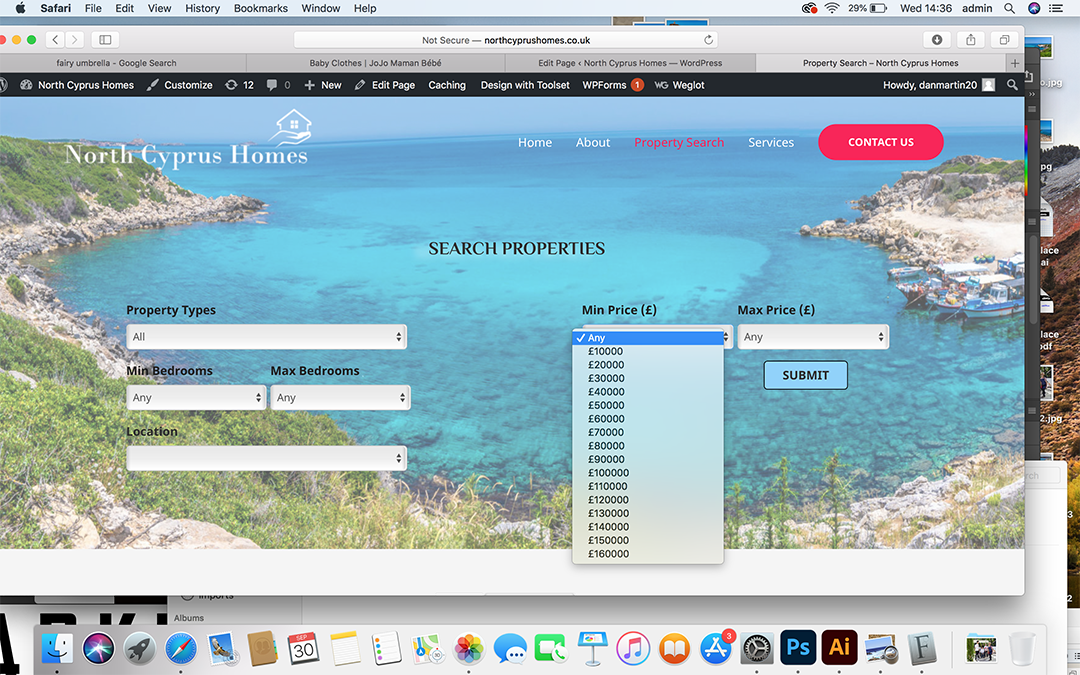Open the Property Types dropdown
This screenshot has height=675, width=1080.
pos(267,337)
